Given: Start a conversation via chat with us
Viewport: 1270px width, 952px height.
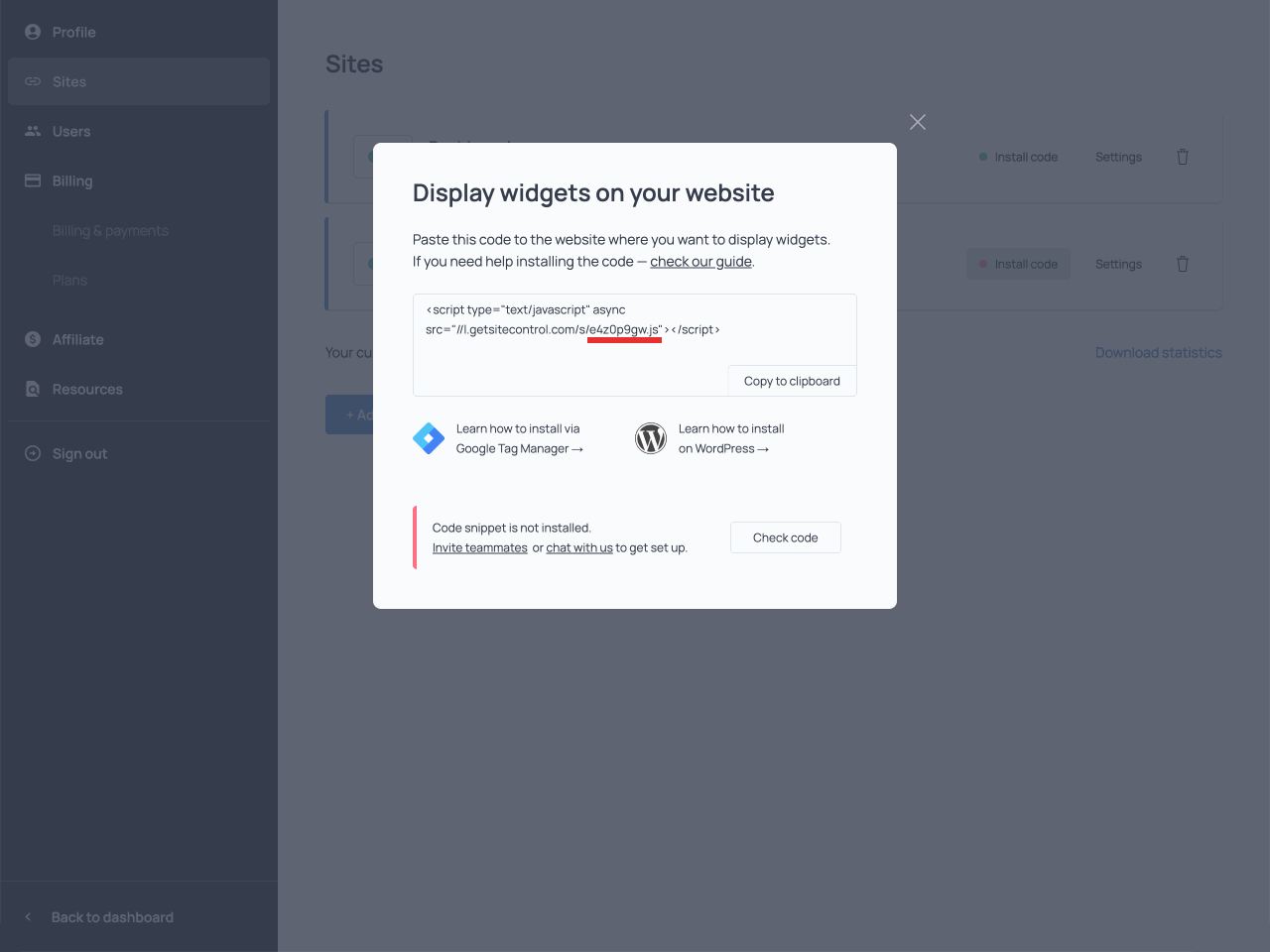Looking at the screenshot, I should (579, 547).
